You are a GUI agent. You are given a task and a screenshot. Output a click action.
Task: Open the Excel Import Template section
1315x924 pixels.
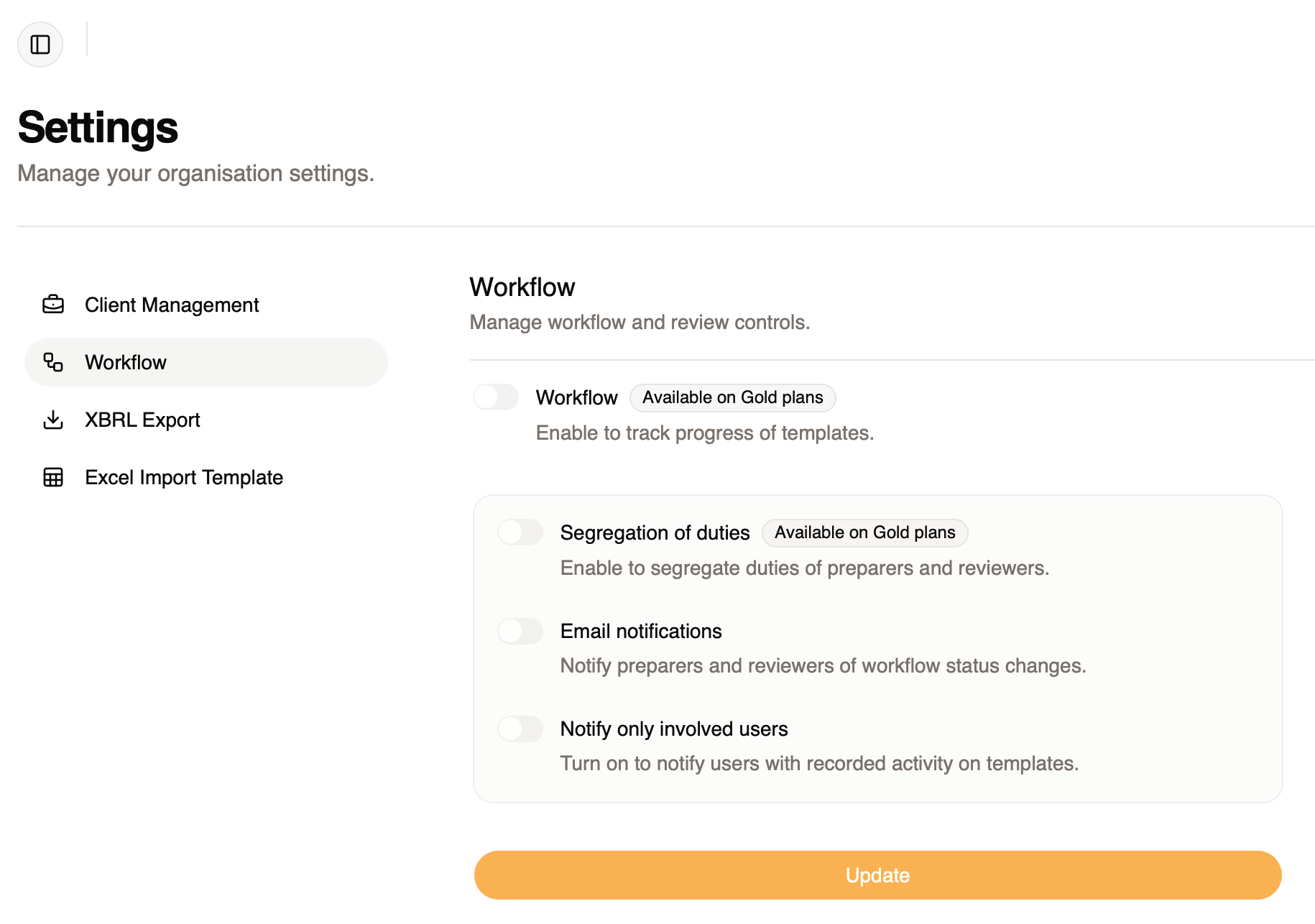pos(183,477)
